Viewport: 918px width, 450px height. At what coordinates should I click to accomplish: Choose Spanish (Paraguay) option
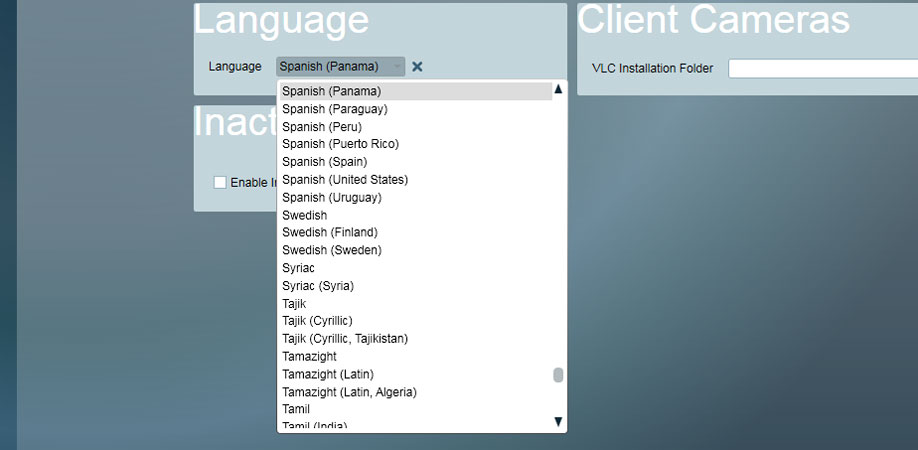click(x=334, y=109)
